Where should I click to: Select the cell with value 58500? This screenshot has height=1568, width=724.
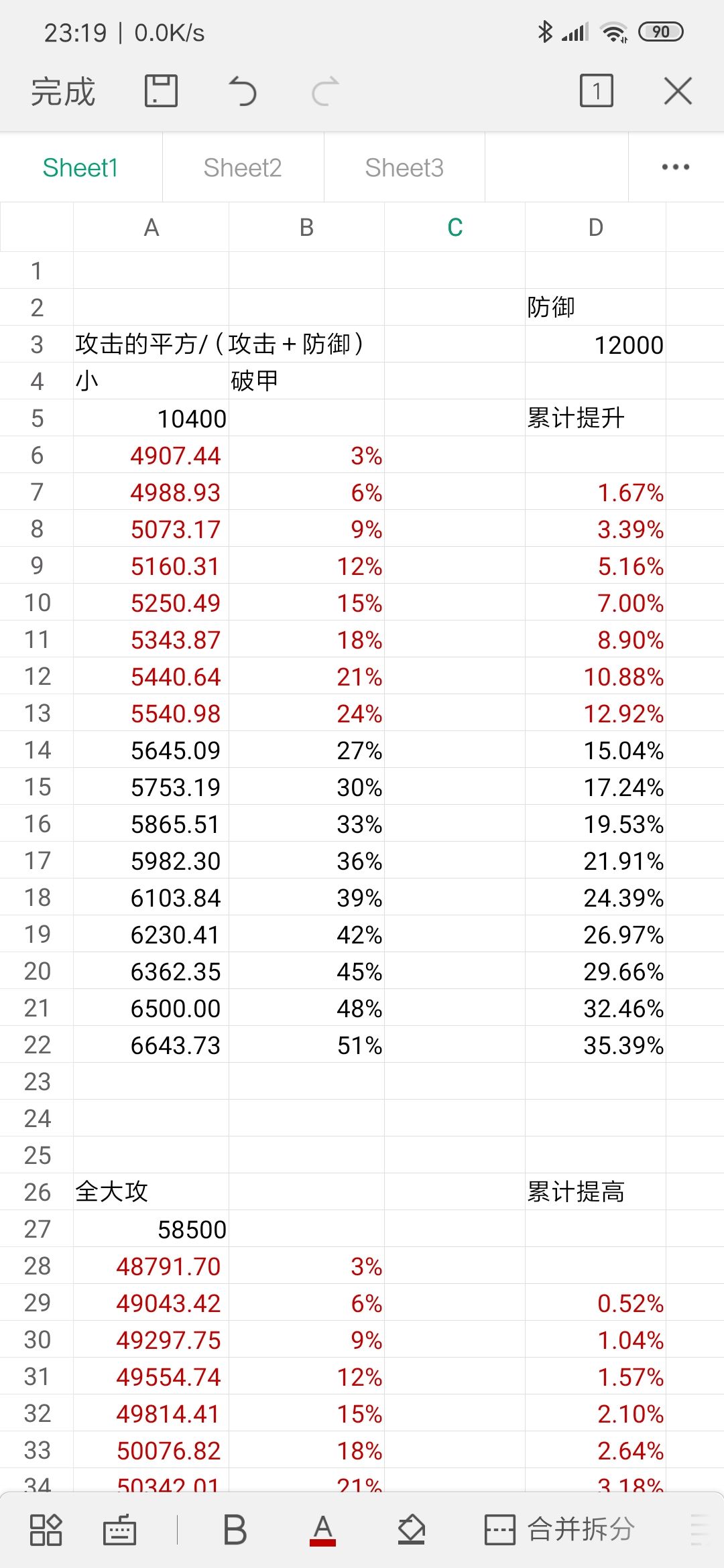(x=152, y=1229)
